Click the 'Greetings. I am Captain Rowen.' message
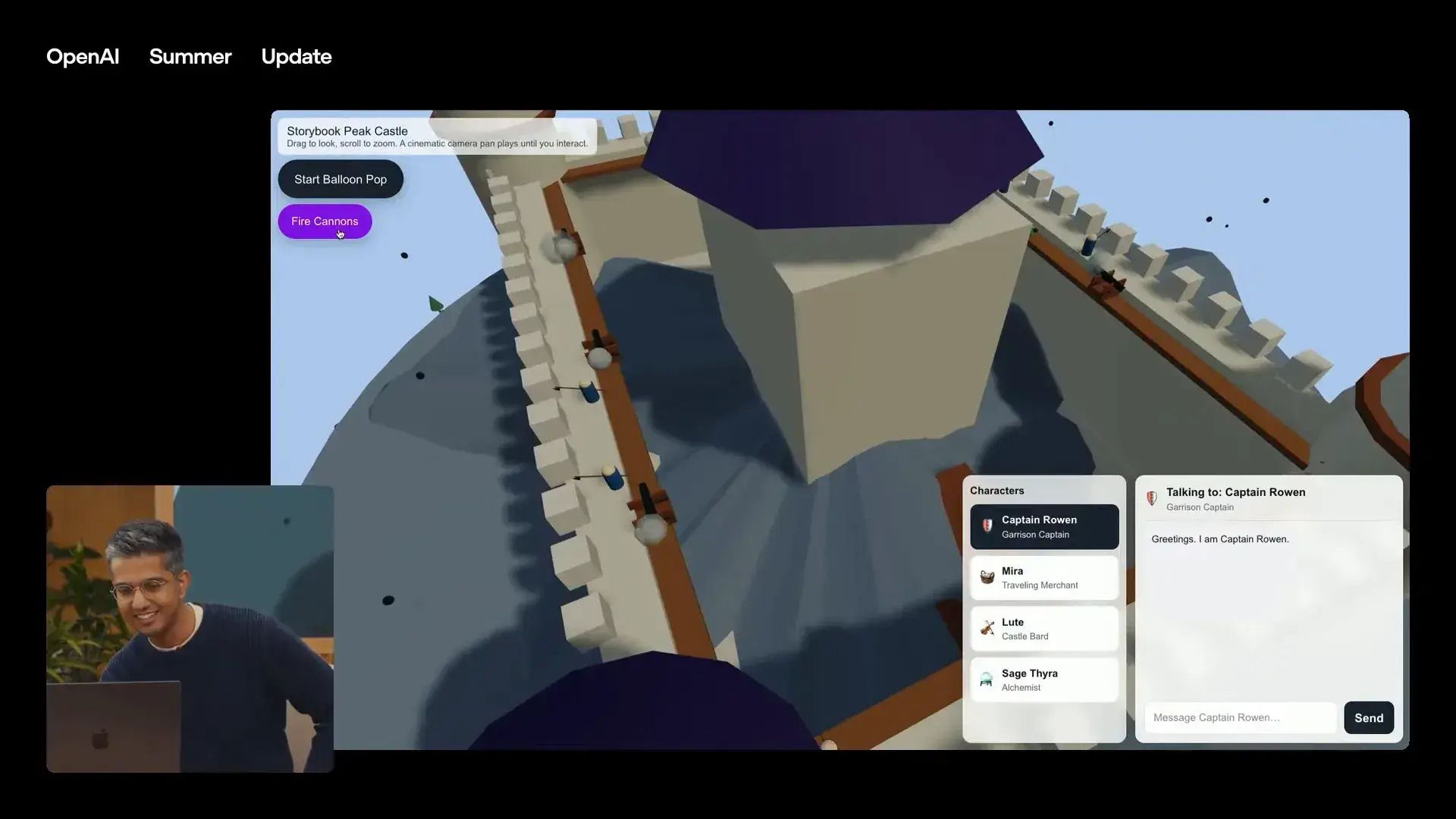The height and width of the screenshot is (819, 1456). pyautogui.click(x=1219, y=539)
